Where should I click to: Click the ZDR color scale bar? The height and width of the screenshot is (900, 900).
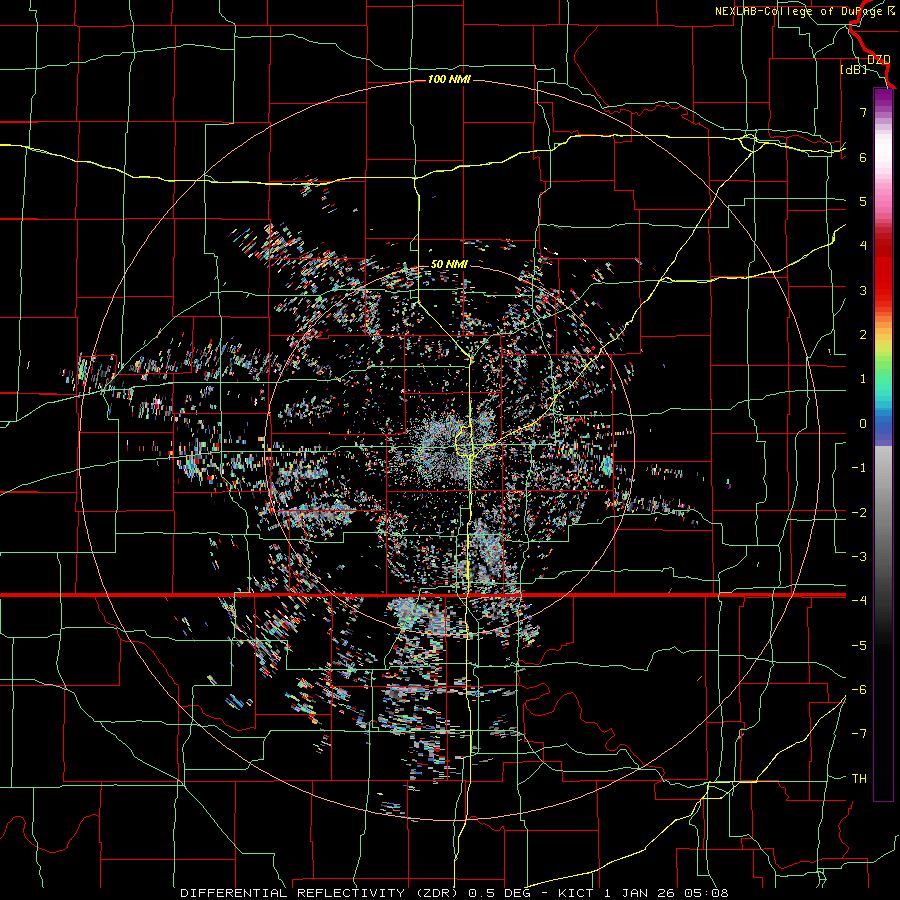883,444
